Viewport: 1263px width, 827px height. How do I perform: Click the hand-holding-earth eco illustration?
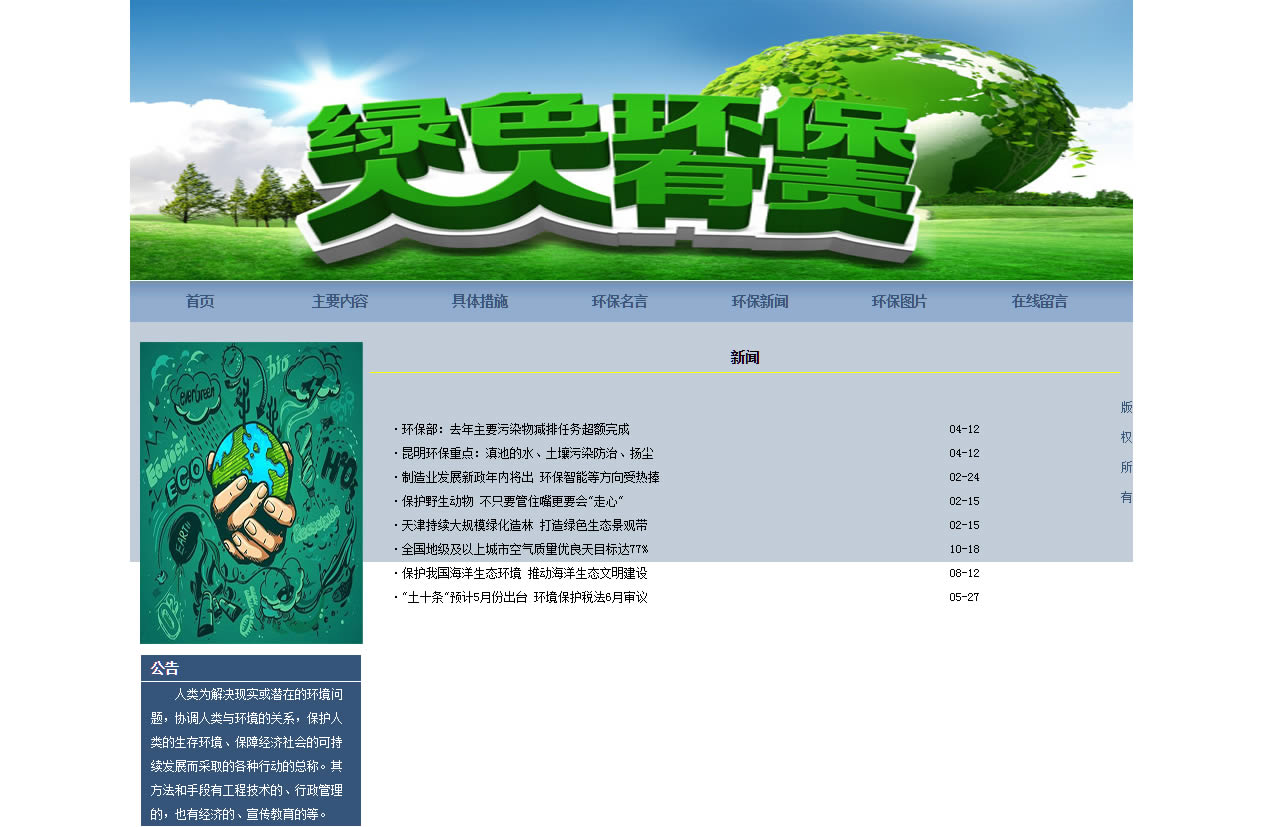click(x=251, y=492)
